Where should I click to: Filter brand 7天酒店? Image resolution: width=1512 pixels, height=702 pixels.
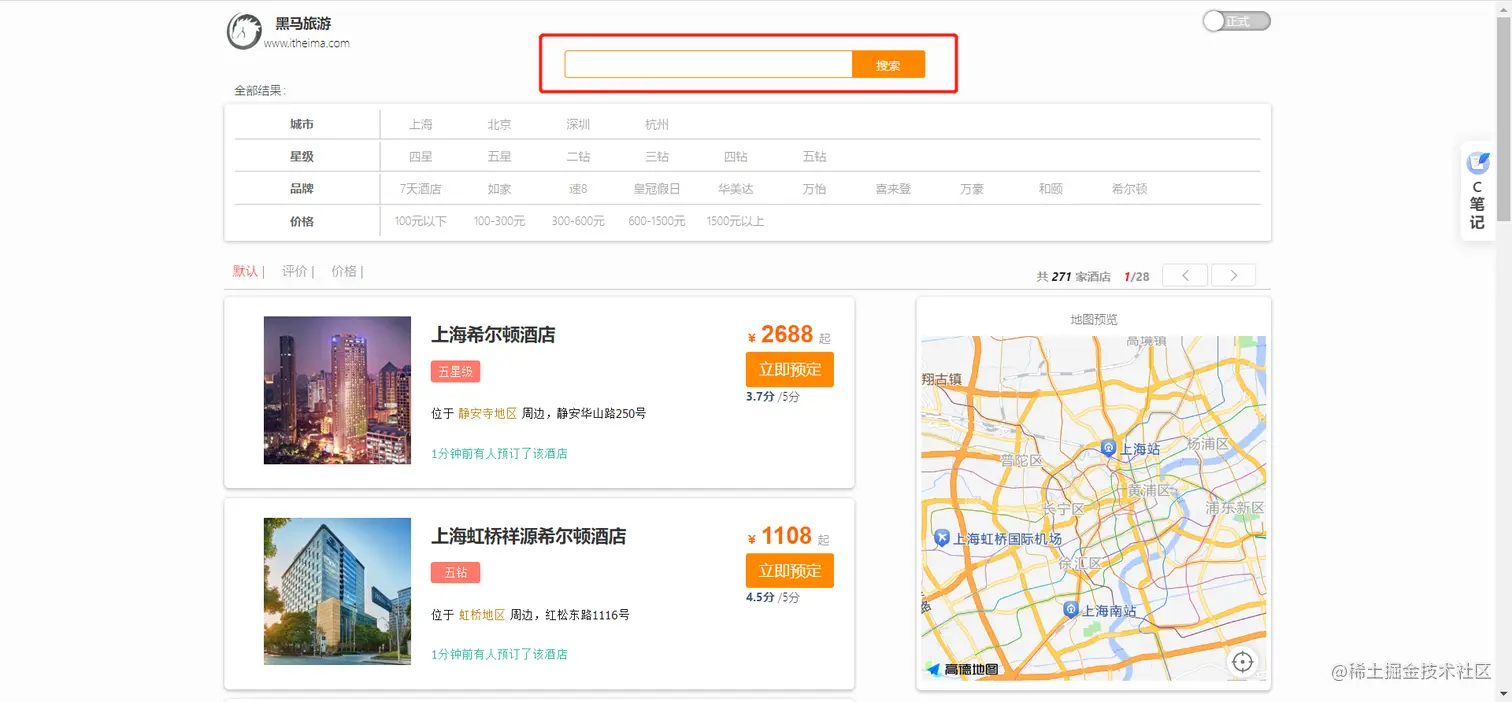pyautogui.click(x=421, y=189)
